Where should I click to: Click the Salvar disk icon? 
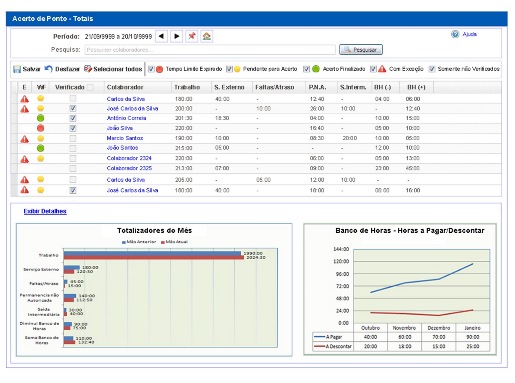[17, 69]
